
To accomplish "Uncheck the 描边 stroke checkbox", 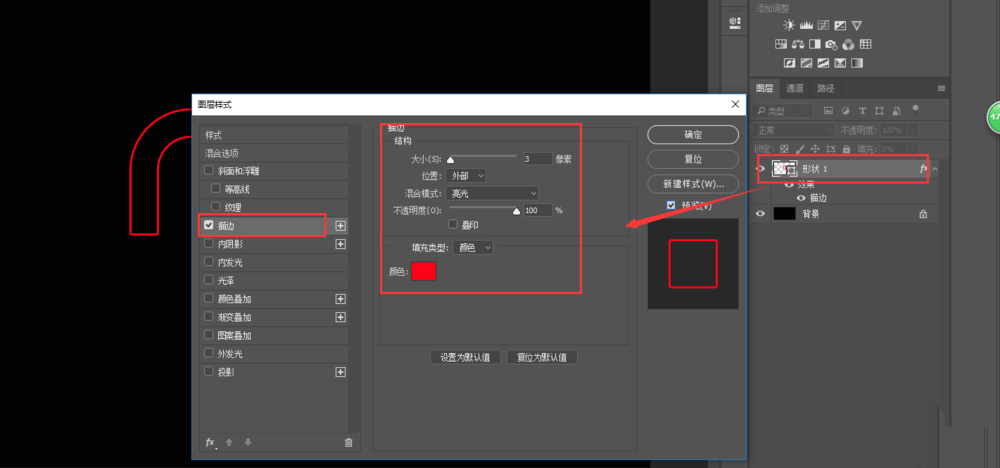I will pyautogui.click(x=209, y=225).
